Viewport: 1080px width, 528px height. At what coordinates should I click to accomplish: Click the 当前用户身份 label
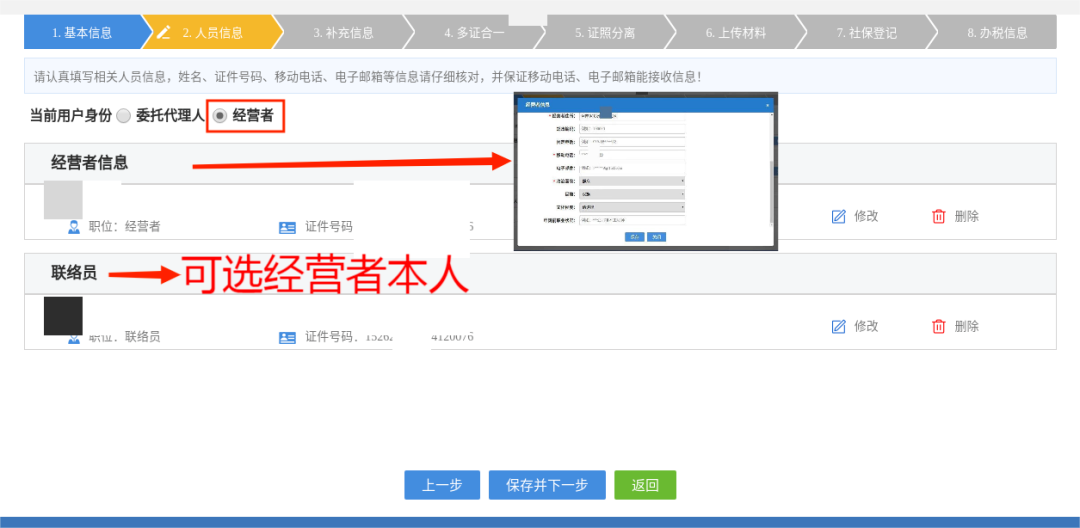70,116
